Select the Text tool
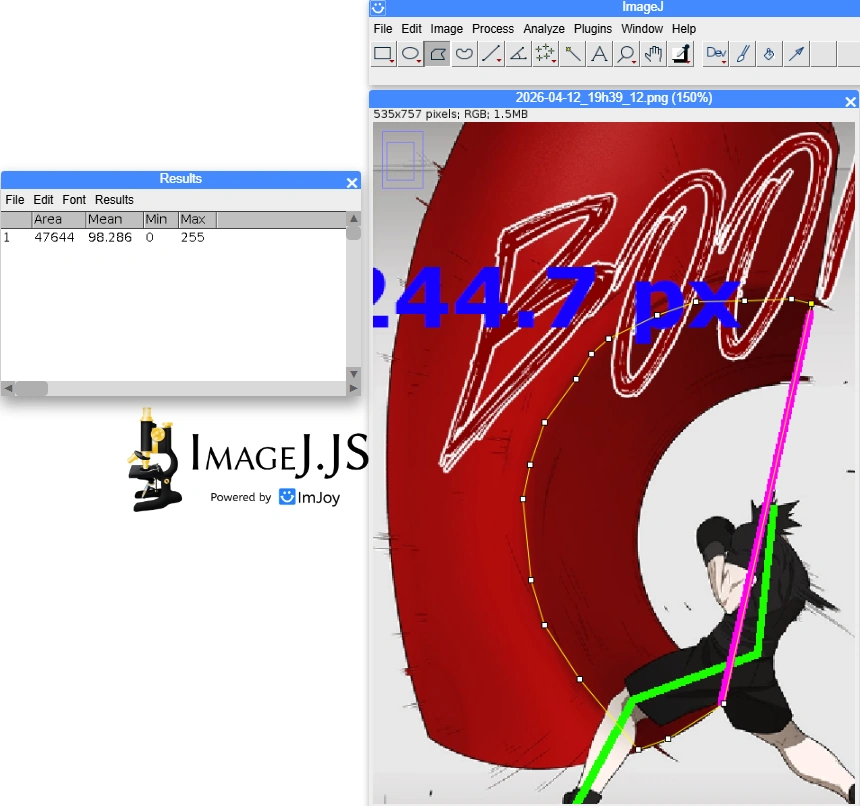This screenshot has width=860, height=806. tap(599, 54)
